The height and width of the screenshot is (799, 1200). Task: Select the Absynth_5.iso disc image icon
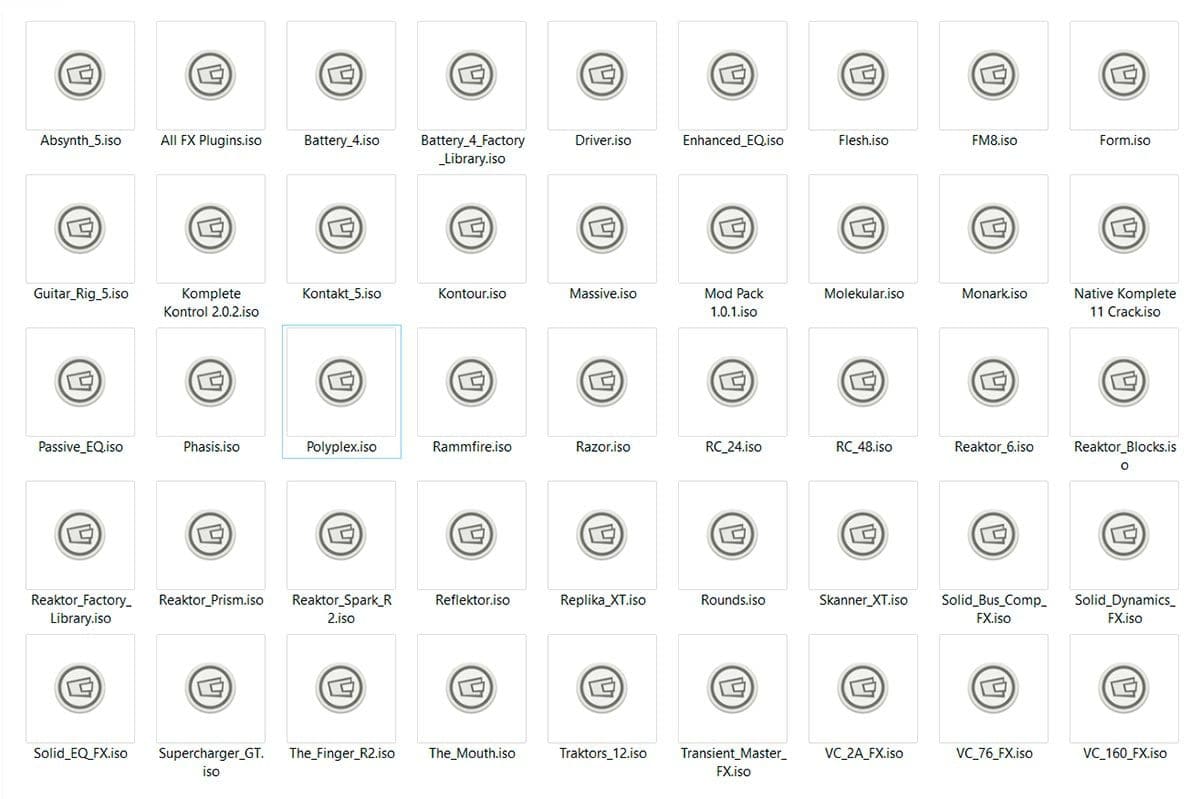click(x=81, y=75)
